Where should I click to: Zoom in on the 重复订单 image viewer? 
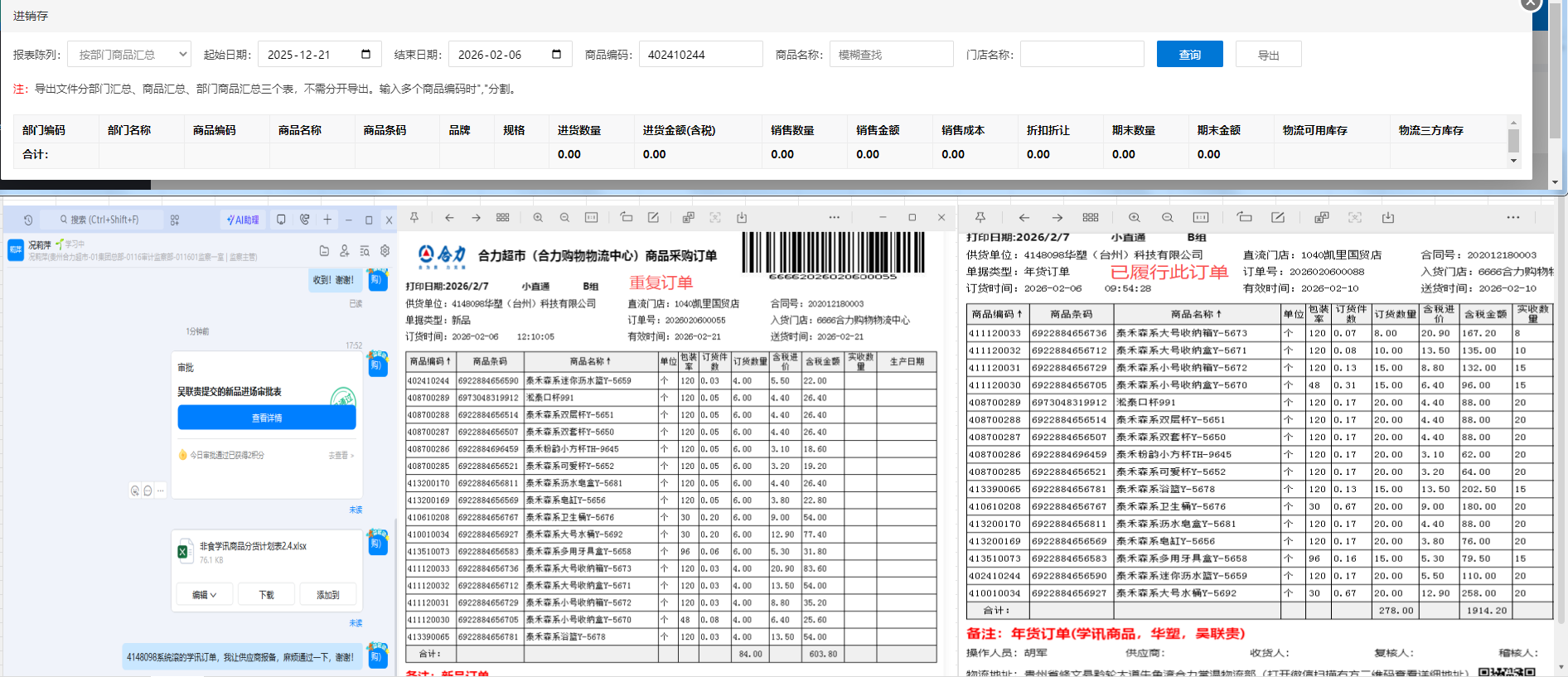(538, 217)
